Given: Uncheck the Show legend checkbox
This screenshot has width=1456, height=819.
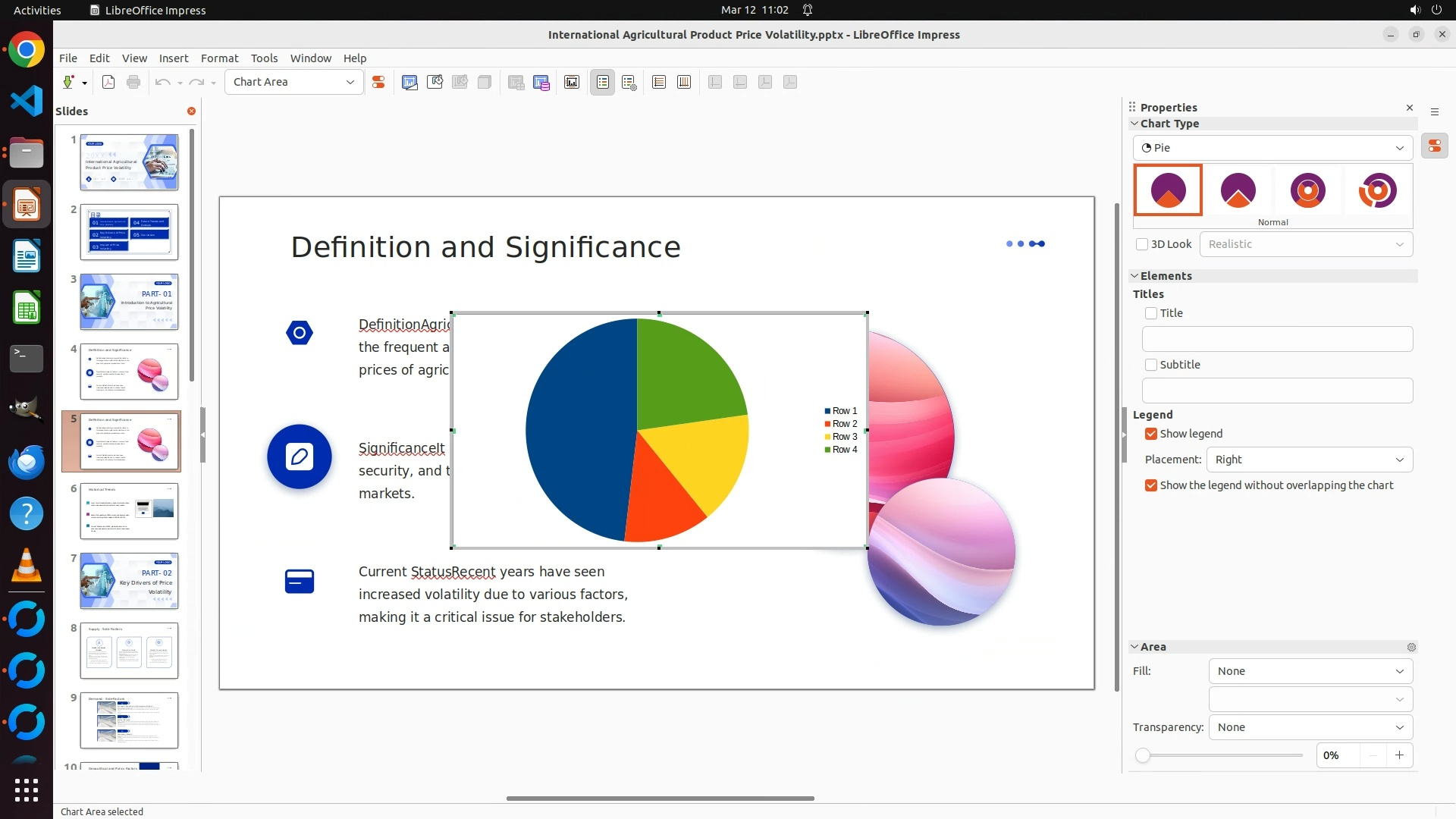Looking at the screenshot, I should [1151, 434].
